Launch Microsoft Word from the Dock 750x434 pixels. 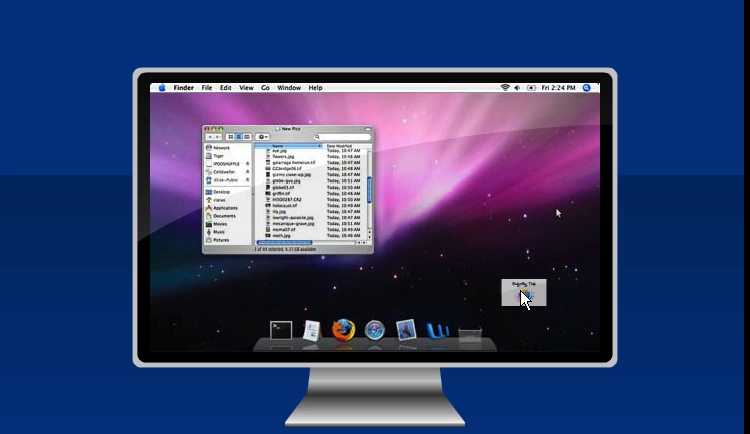pos(437,329)
